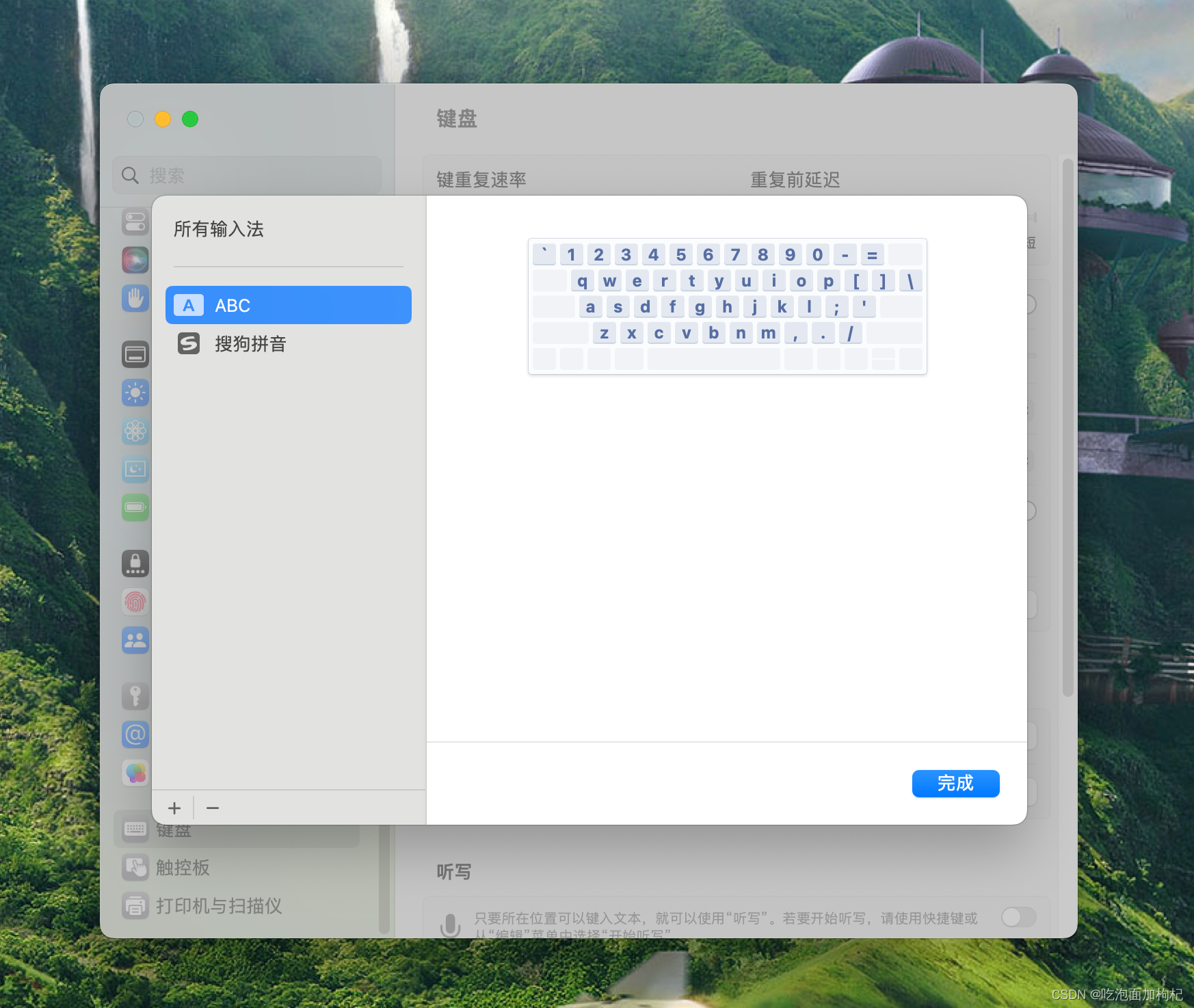Screen dimensions: 1194x1008
Task: Open Siri settings icon in the sidebar
Action: [x=135, y=260]
